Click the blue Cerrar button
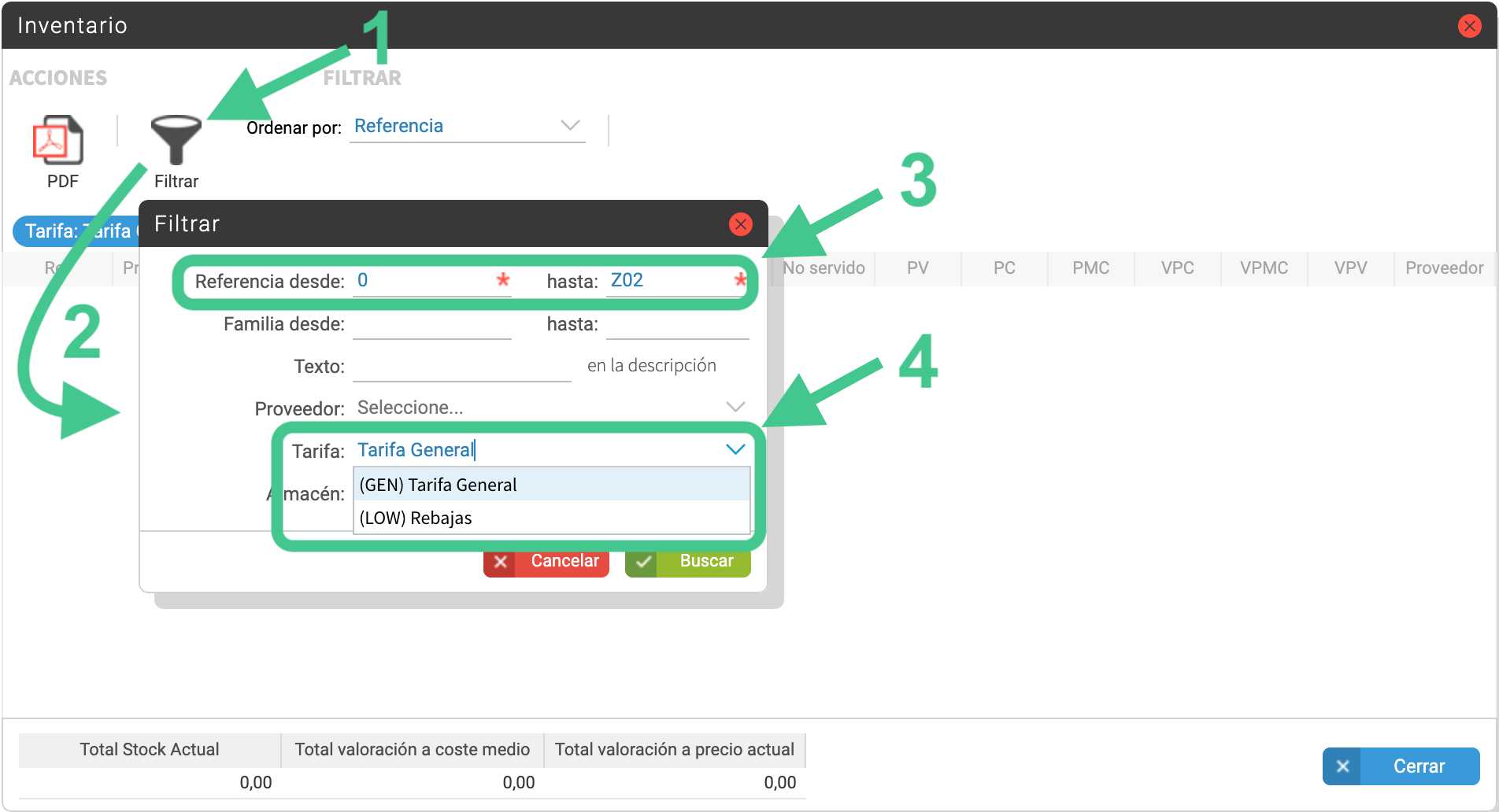The height and width of the screenshot is (812, 1499). 1401,766
